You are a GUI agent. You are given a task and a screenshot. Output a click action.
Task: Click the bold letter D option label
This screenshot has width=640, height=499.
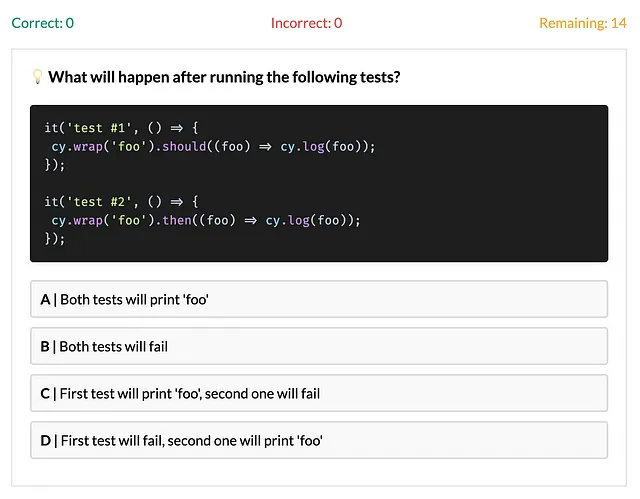click(46, 441)
